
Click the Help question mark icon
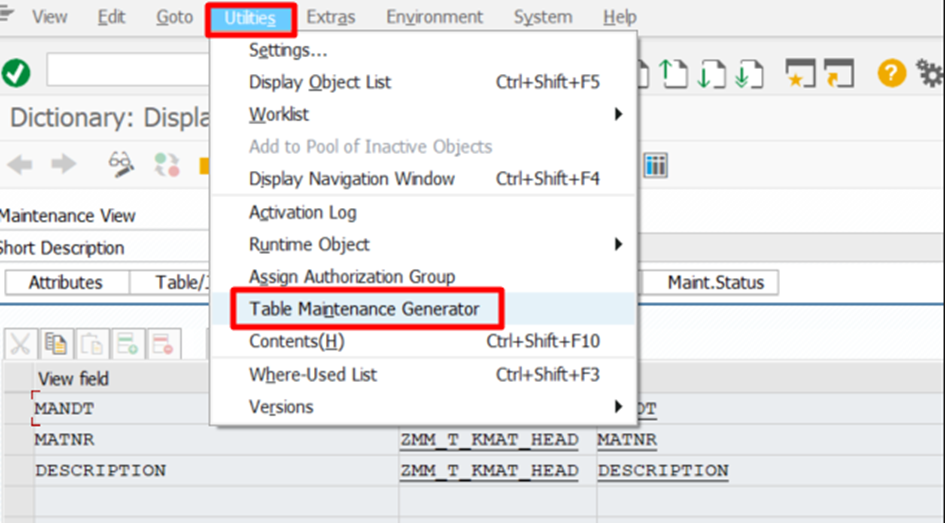click(891, 72)
